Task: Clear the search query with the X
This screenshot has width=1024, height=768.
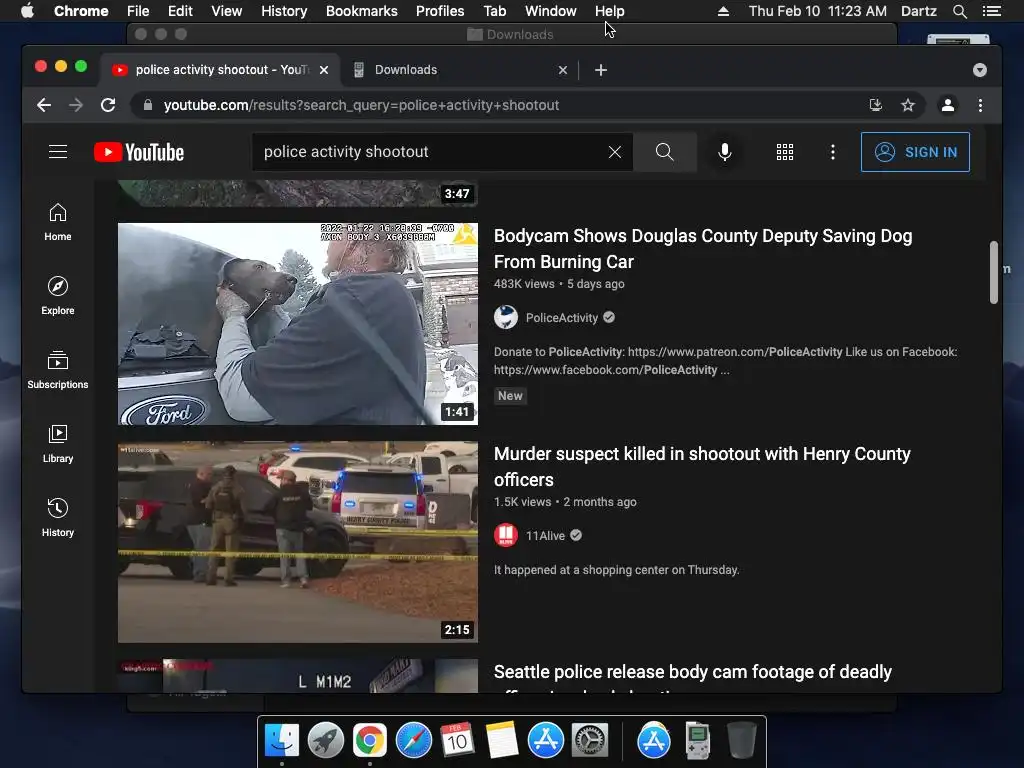Action: pos(615,152)
